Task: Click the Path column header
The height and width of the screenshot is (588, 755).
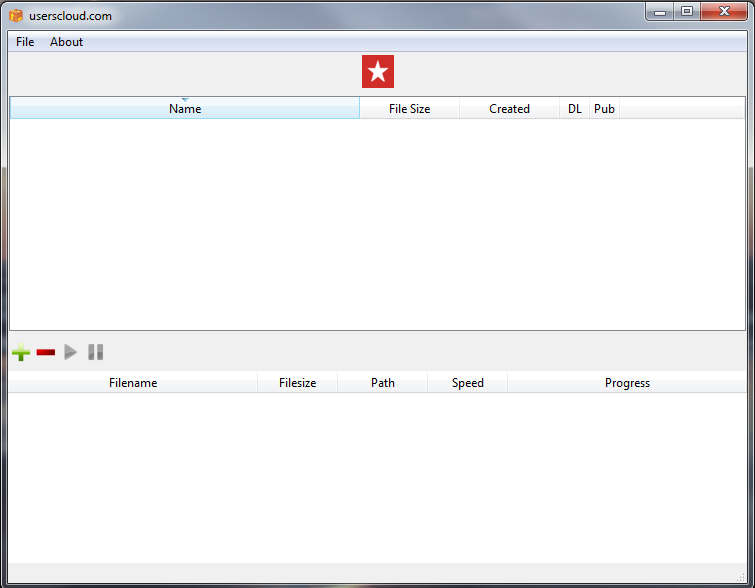Action: pos(383,382)
